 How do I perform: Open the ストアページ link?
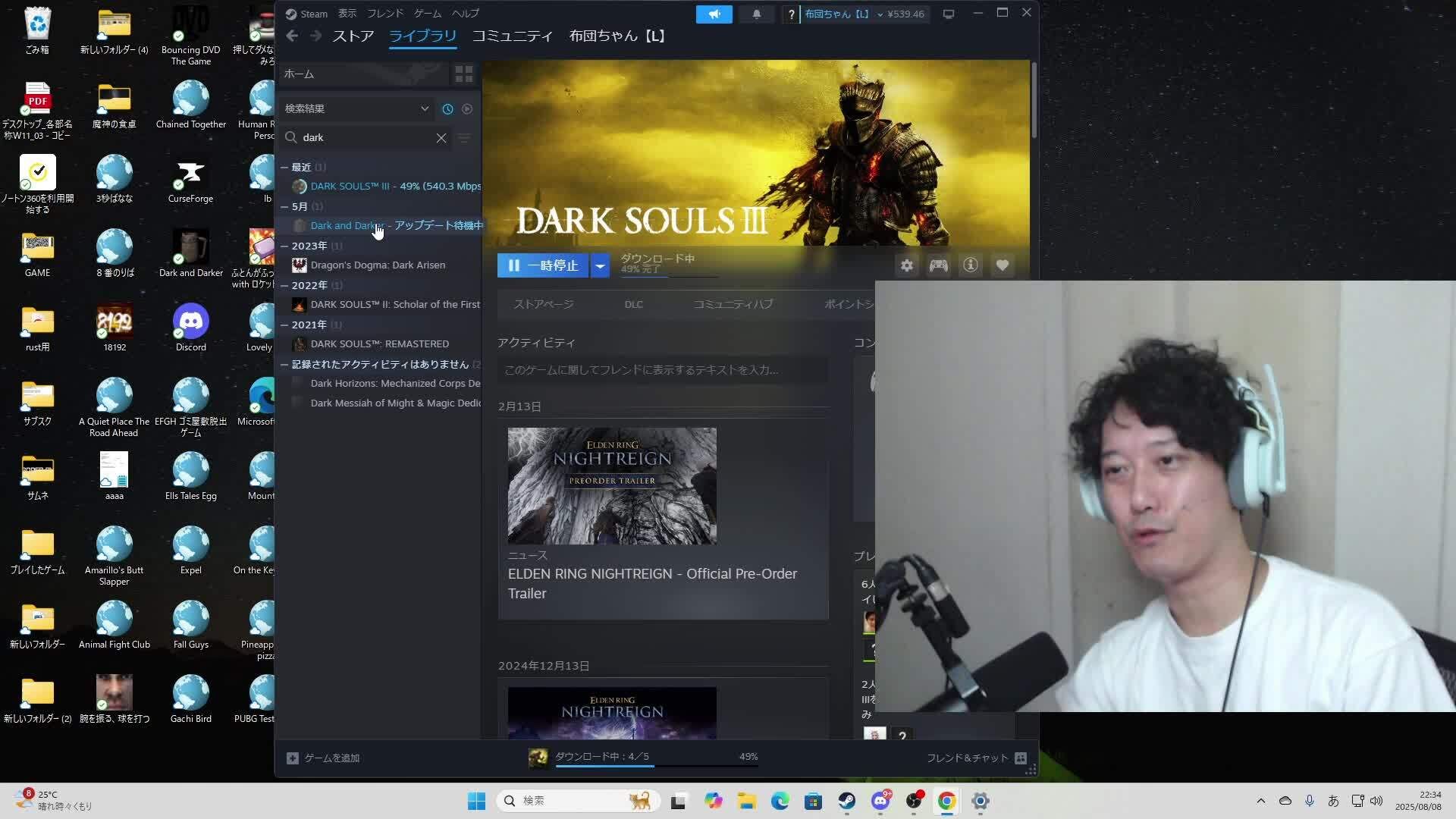[x=544, y=304]
